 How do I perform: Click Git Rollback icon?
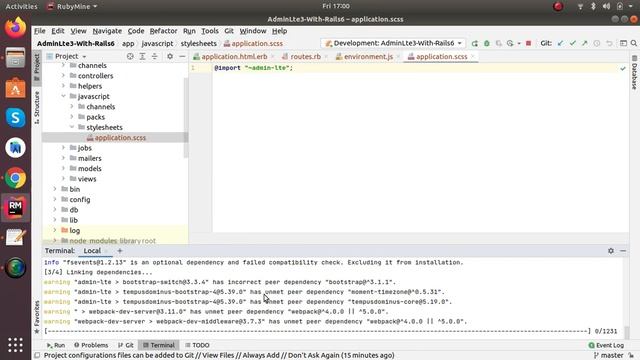tap(609, 43)
